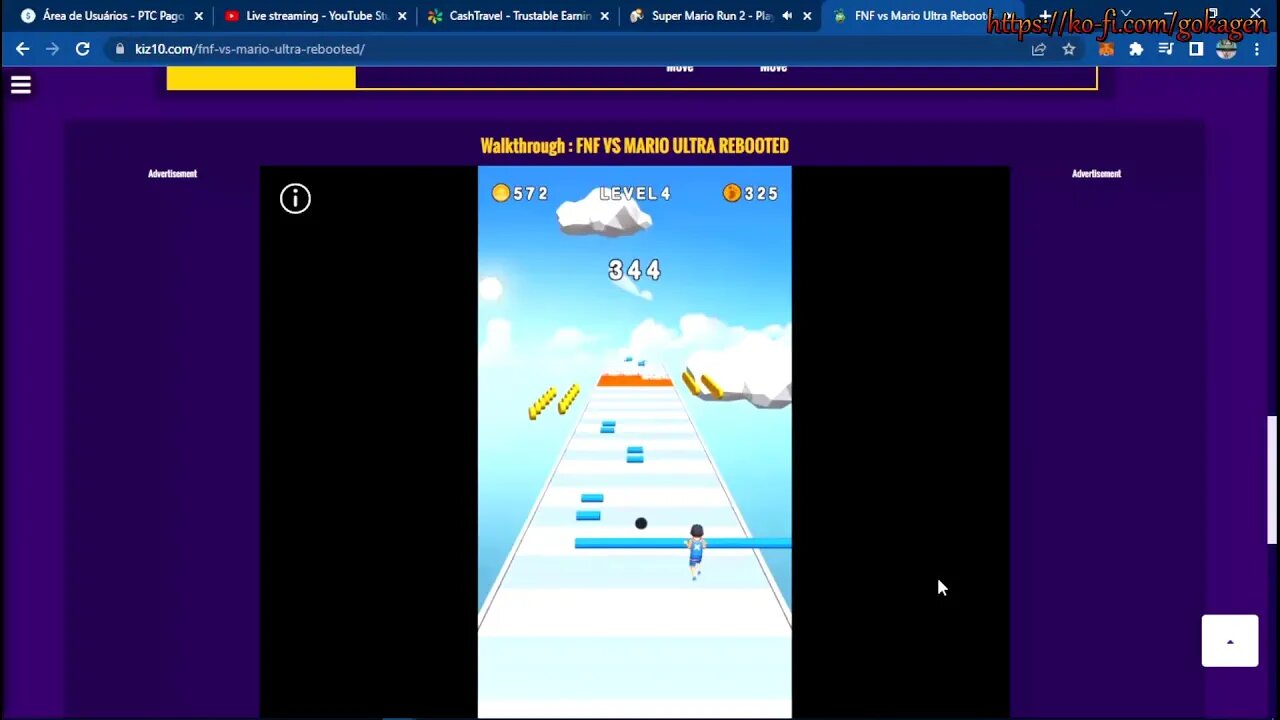This screenshot has width=1280, height=720.
Task: Click the counter showing 325
Action: point(750,194)
